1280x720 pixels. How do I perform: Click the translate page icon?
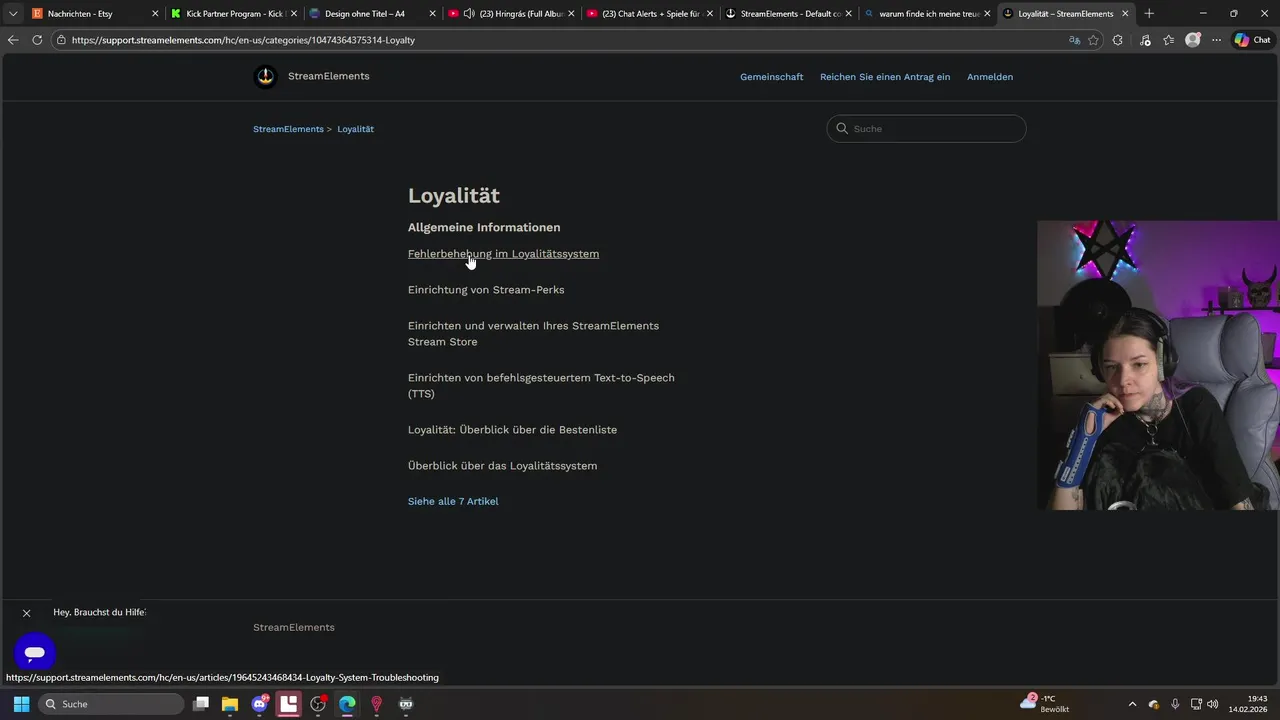[x=1074, y=40]
